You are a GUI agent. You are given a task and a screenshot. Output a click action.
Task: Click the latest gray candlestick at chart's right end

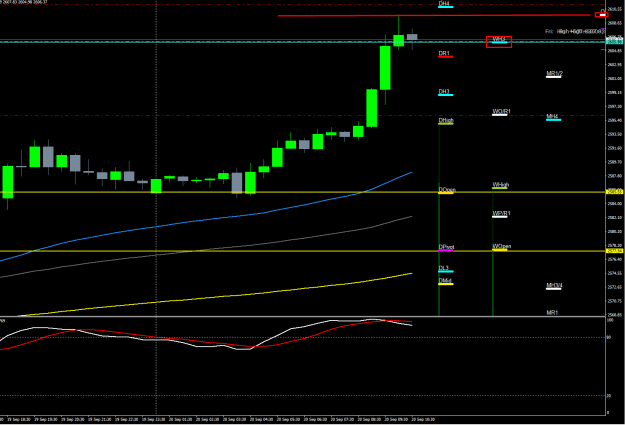[412, 37]
